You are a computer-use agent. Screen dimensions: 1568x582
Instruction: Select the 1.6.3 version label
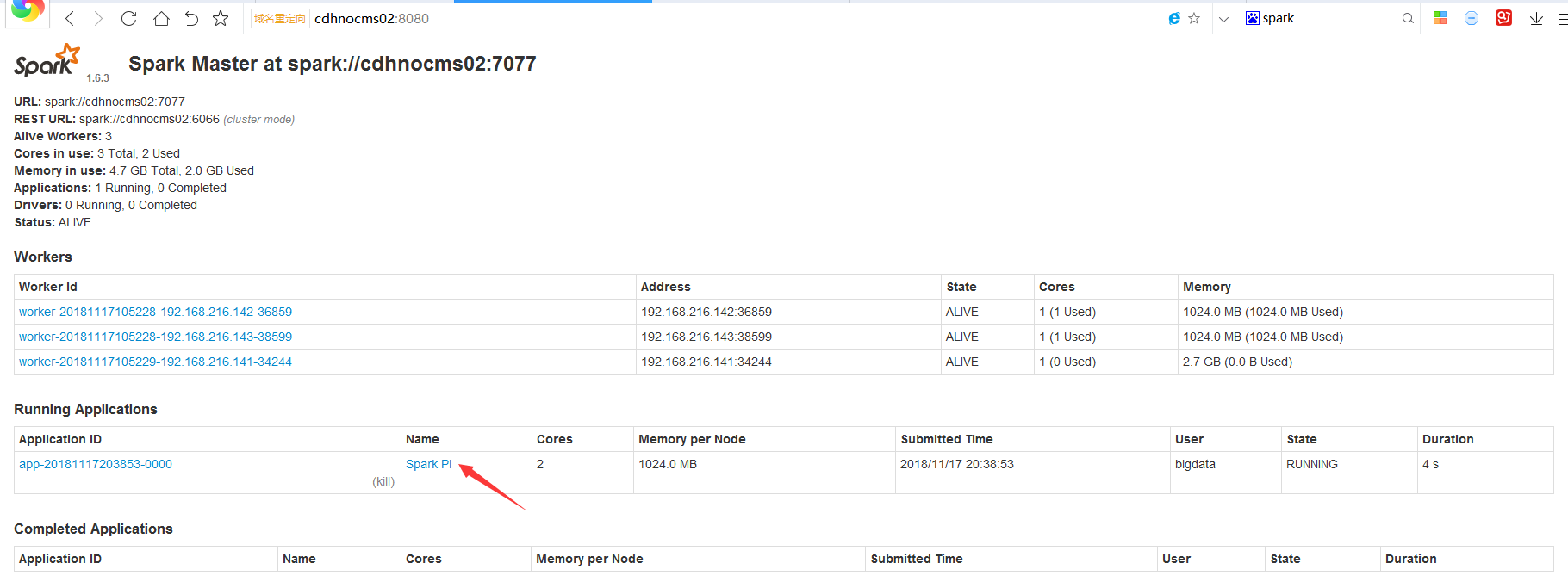[97, 78]
